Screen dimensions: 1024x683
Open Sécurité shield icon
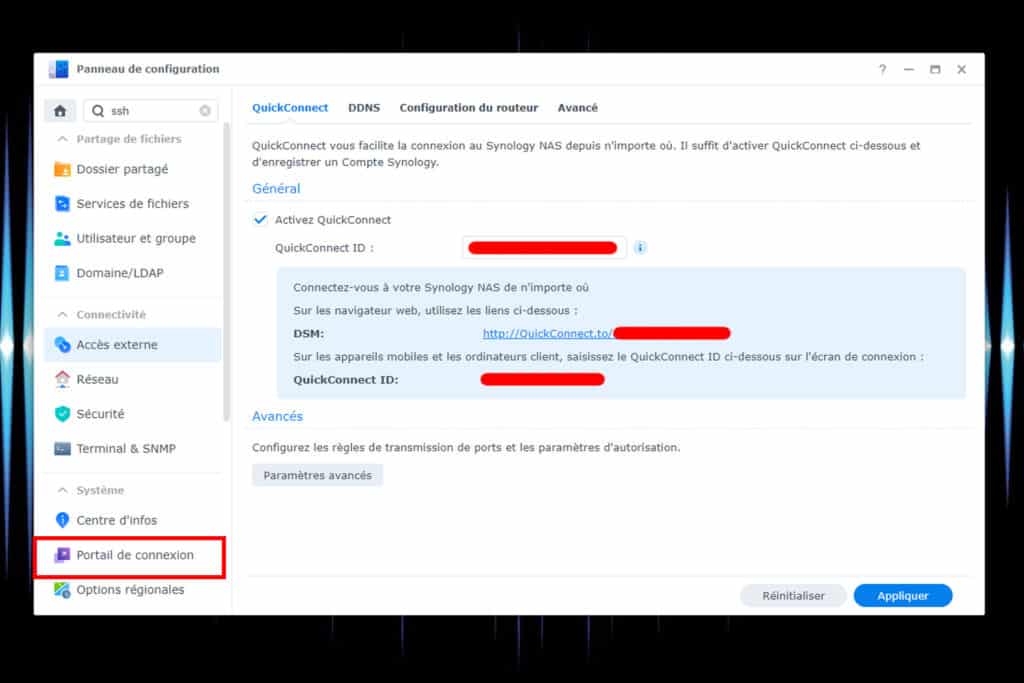click(62, 414)
